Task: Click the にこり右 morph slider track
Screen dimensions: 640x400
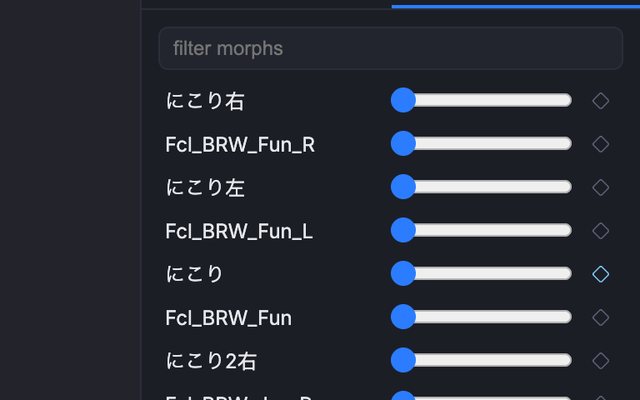Action: point(482,100)
